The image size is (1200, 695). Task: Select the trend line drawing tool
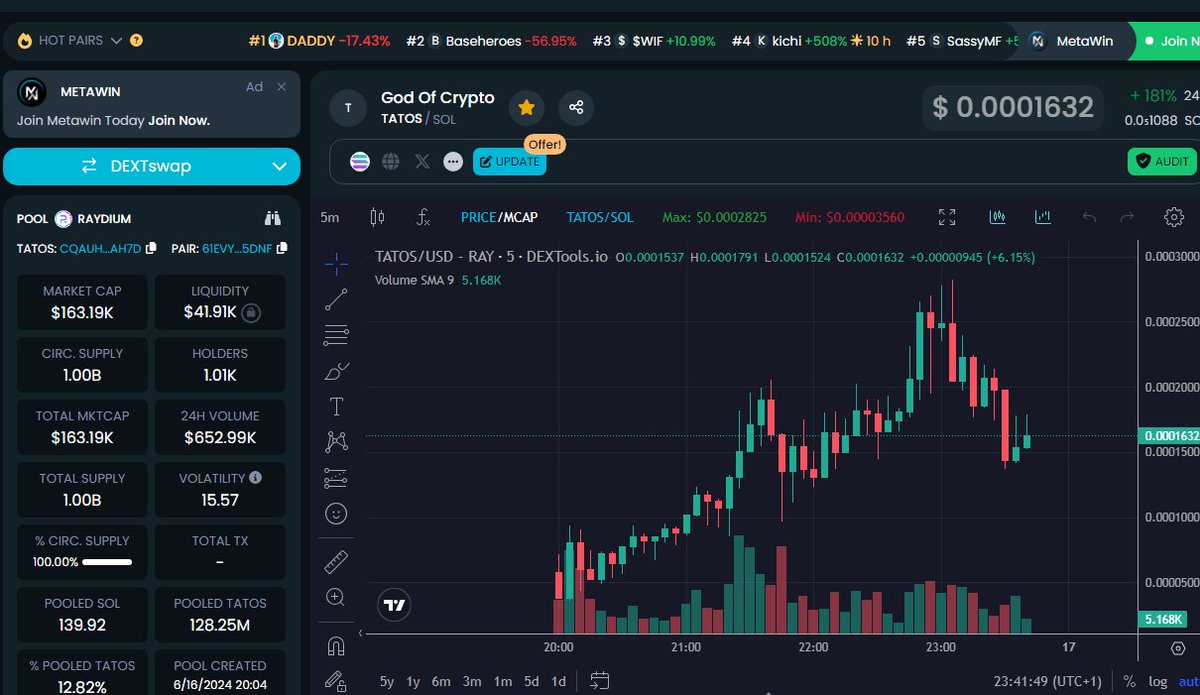pyautogui.click(x=337, y=298)
